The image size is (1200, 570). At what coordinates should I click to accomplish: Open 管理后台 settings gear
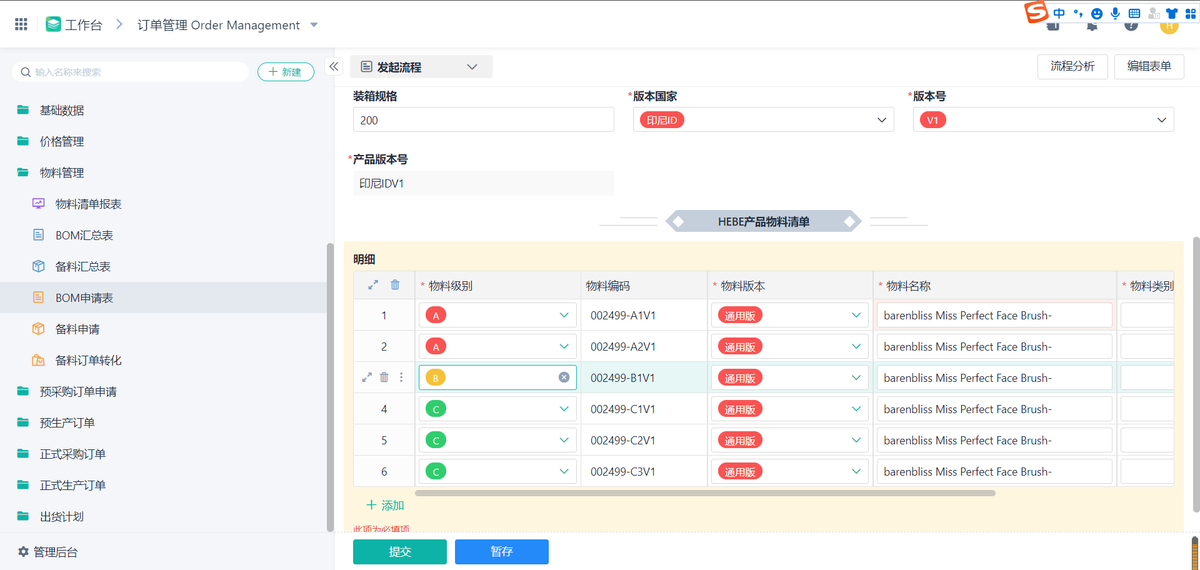point(24,552)
